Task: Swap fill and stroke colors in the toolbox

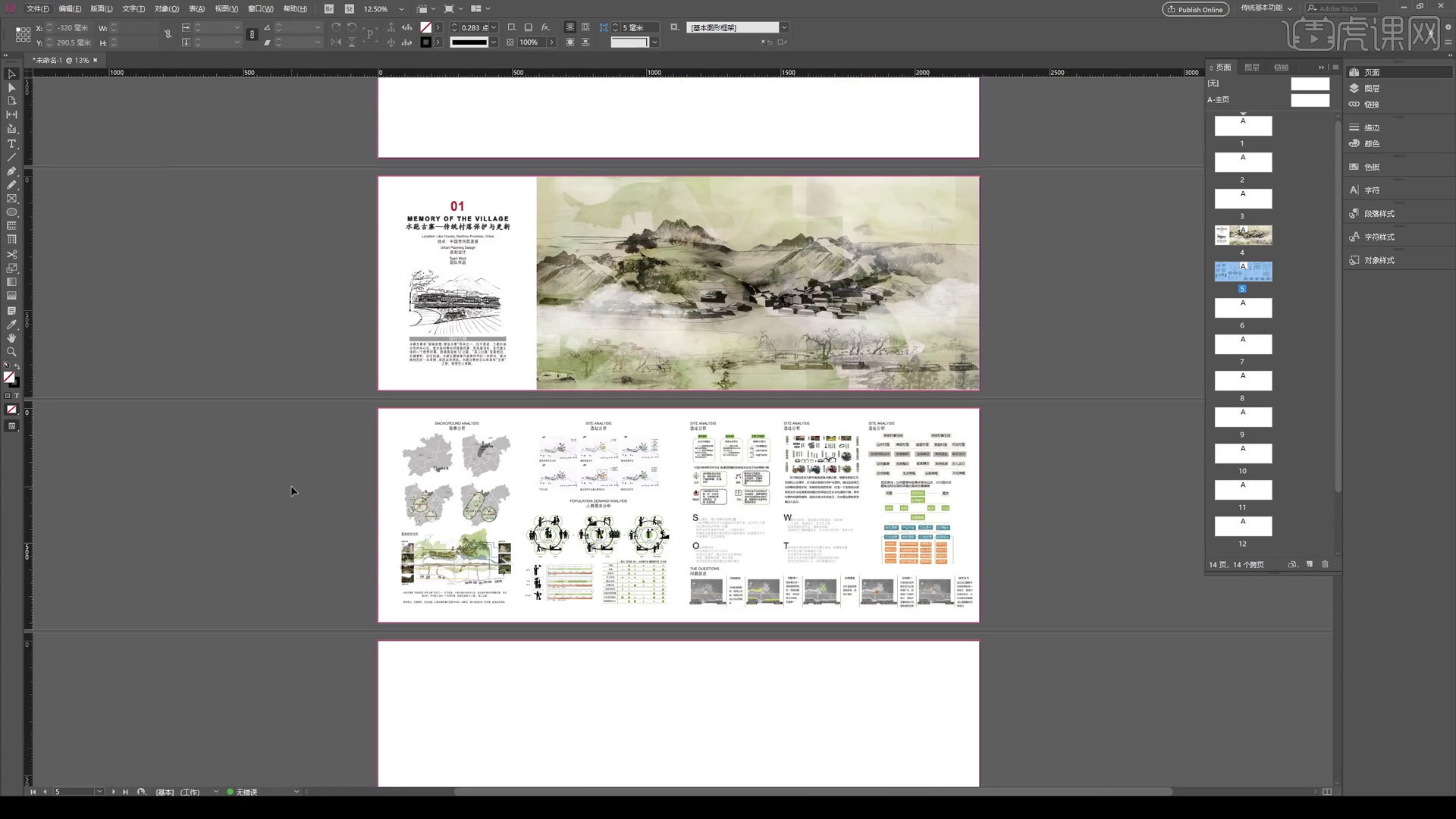Action: 17,366
